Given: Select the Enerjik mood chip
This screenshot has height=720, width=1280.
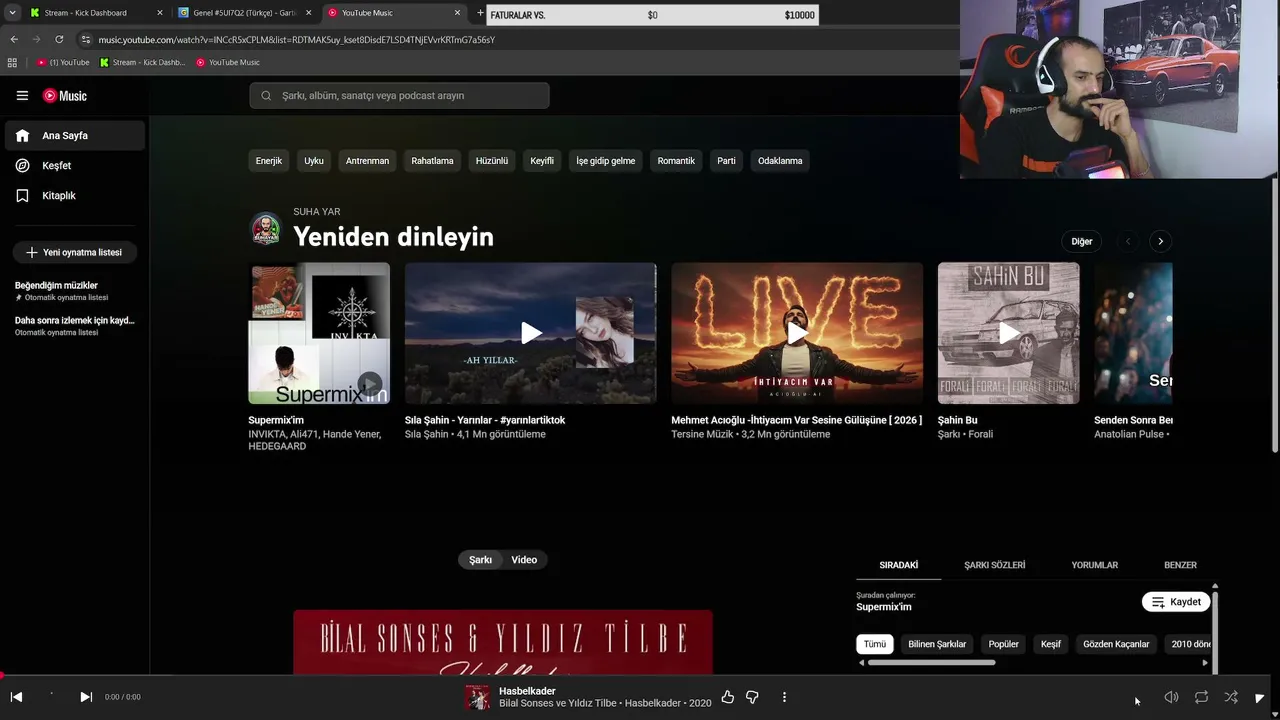Looking at the screenshot, I should 269,161.
